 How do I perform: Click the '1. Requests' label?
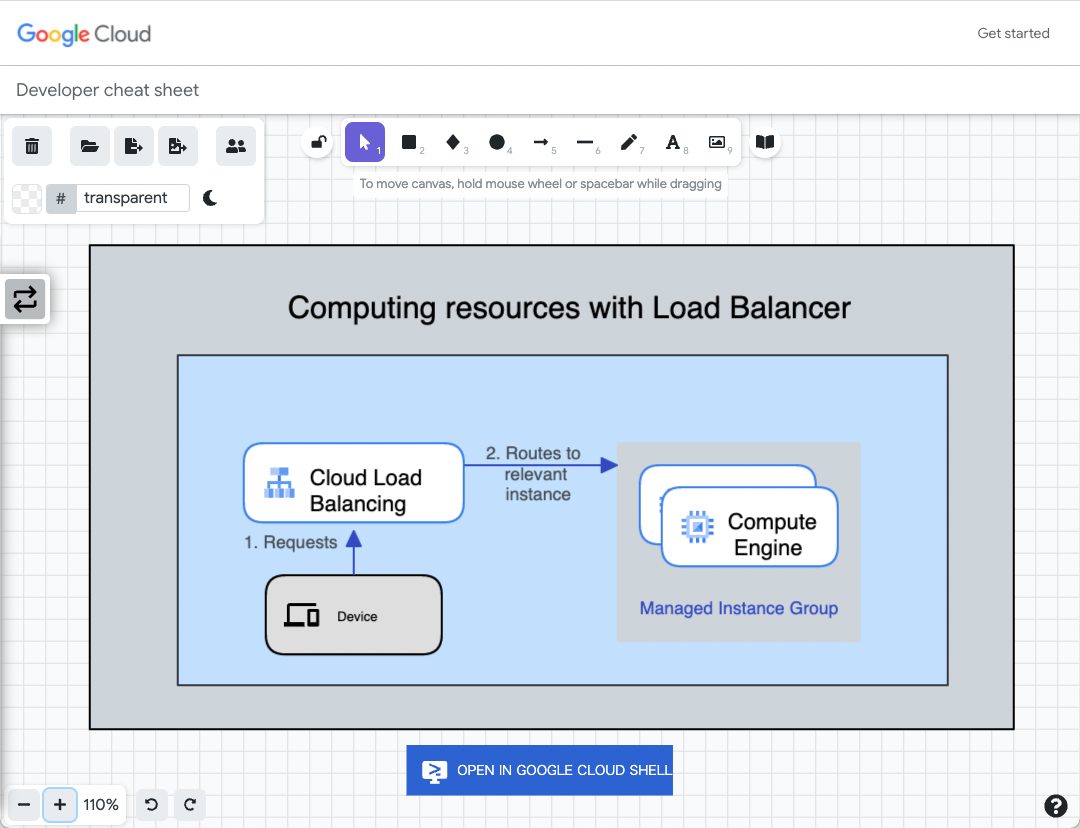point(291,542)
